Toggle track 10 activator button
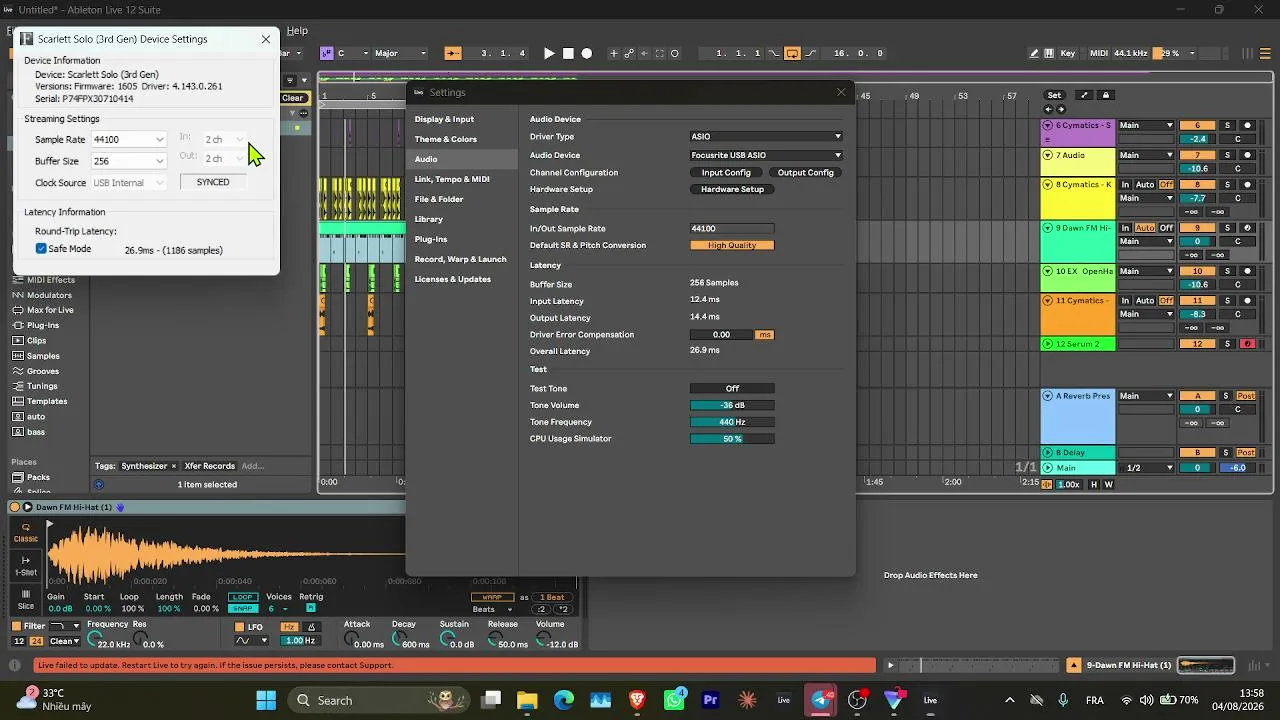This screenshot has height=720, width=1280. pyautogui.click(x=1198, y=271)
